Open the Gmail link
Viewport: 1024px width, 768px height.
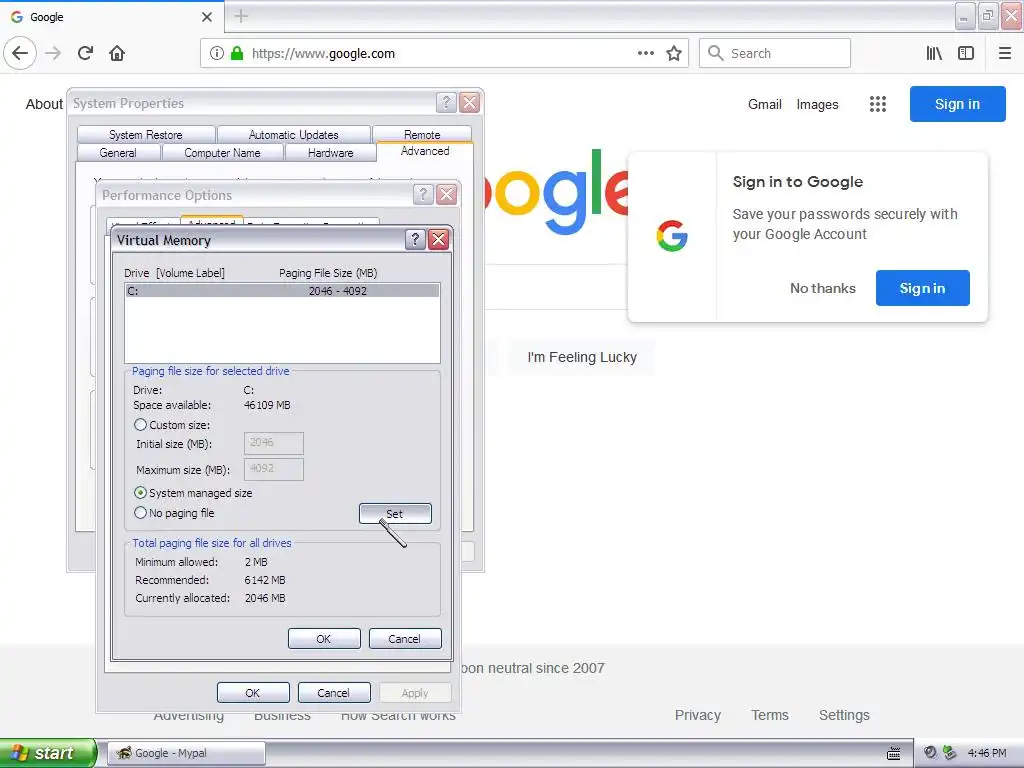[765, 104]
